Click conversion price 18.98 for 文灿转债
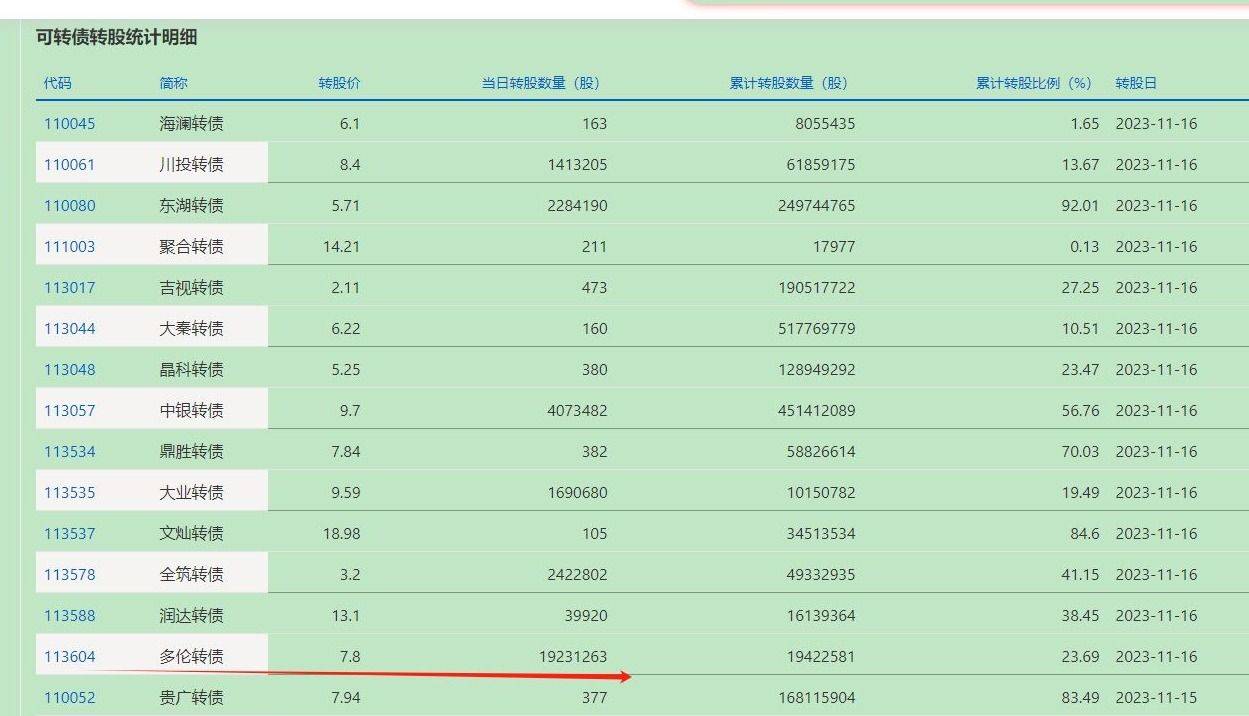 (341, 534)
